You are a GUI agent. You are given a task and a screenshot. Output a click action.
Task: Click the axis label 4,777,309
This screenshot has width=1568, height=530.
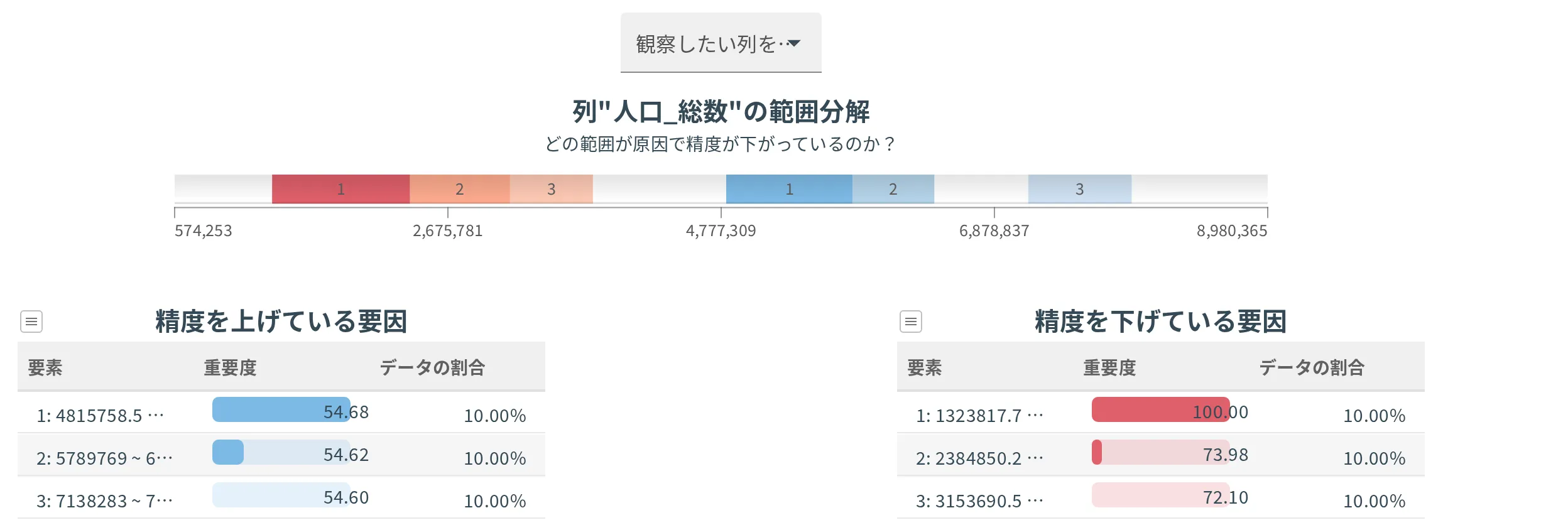(721, 231)
